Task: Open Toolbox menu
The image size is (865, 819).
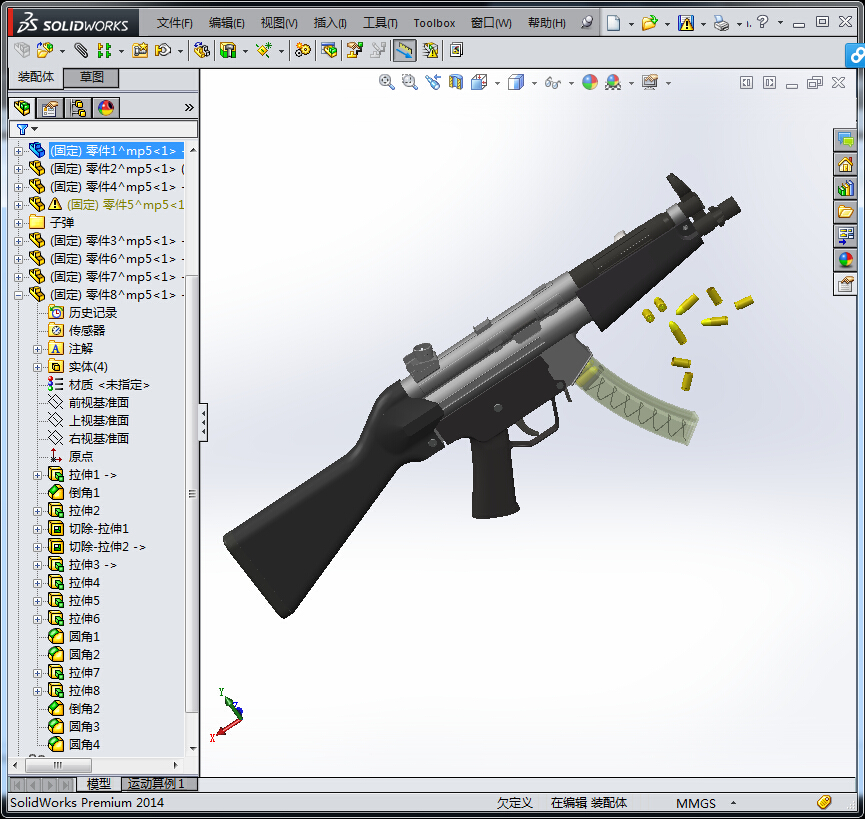Action: pos(434,23)
